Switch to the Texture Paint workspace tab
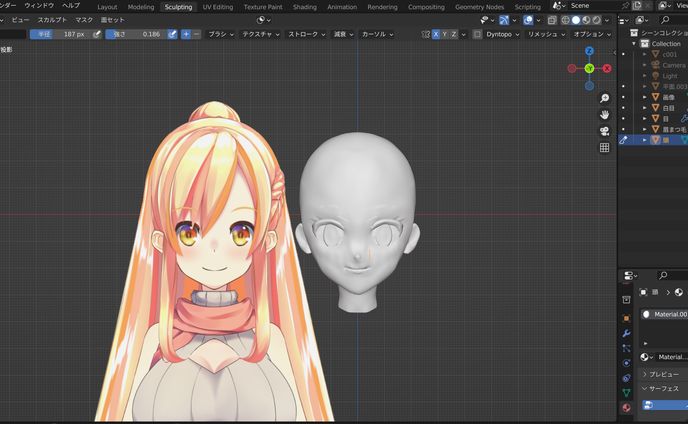The width and height of the screenshot is (688, 424). (263, 7)
